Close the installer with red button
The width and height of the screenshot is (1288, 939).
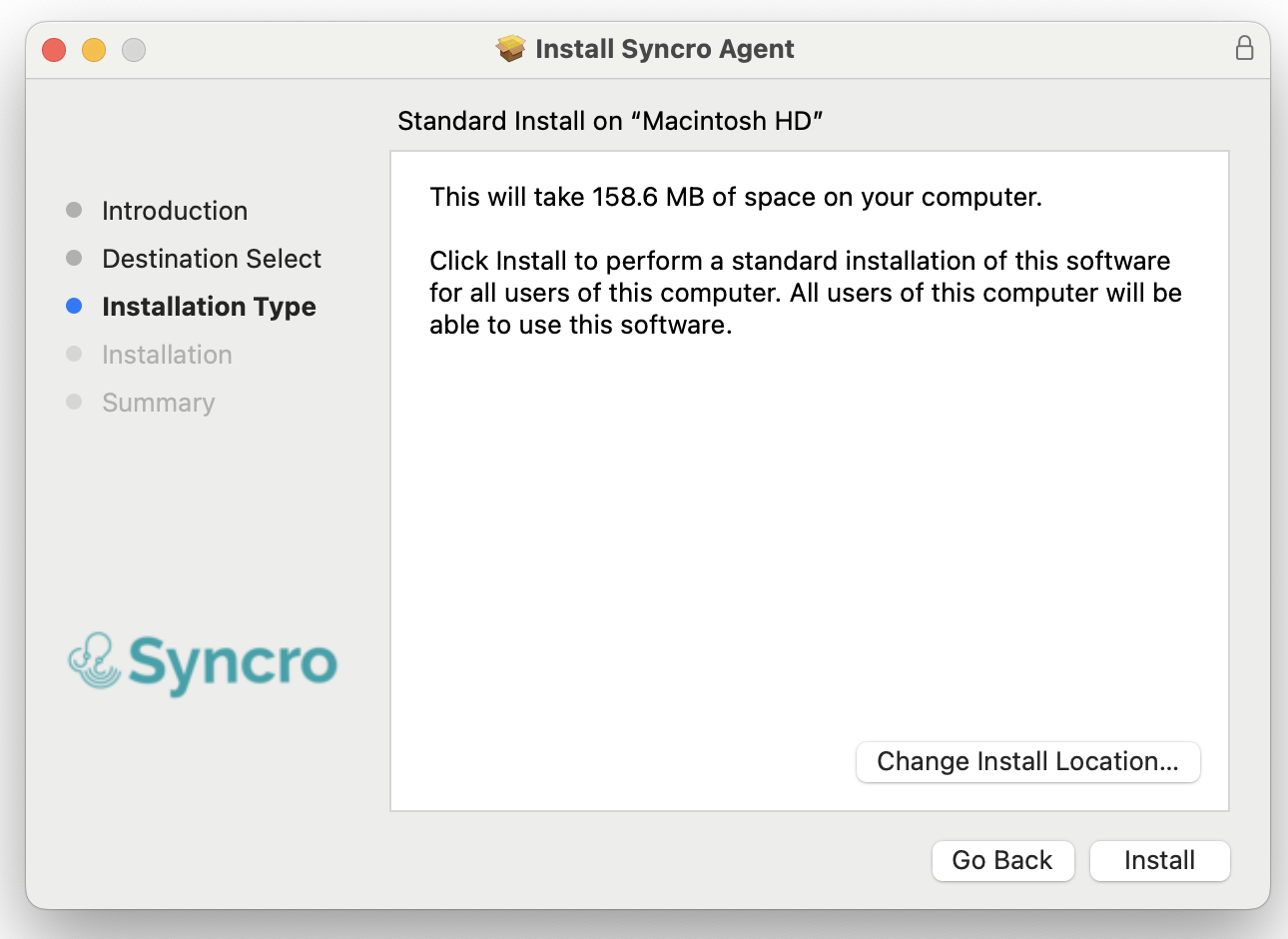pyautogui.click(x=54, y=49)
